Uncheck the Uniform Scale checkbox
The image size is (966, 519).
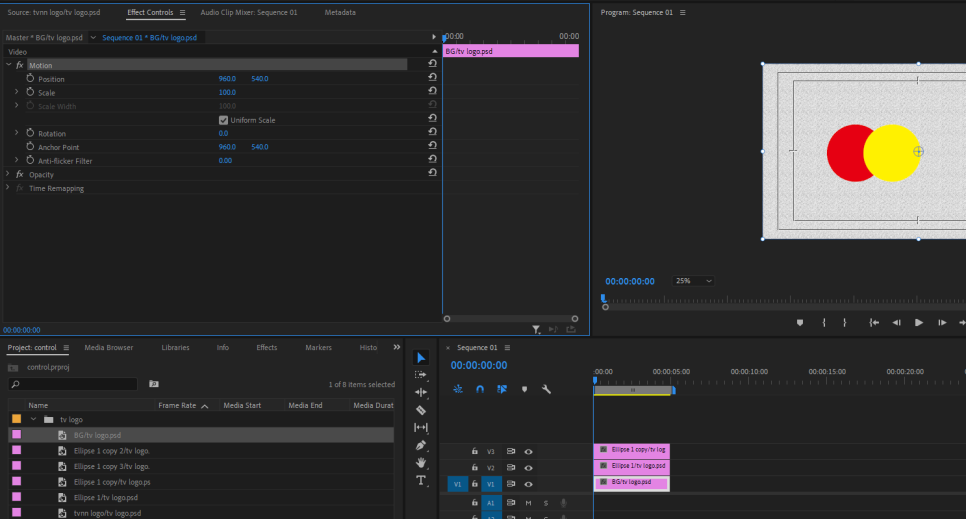[x=224, y=120]
